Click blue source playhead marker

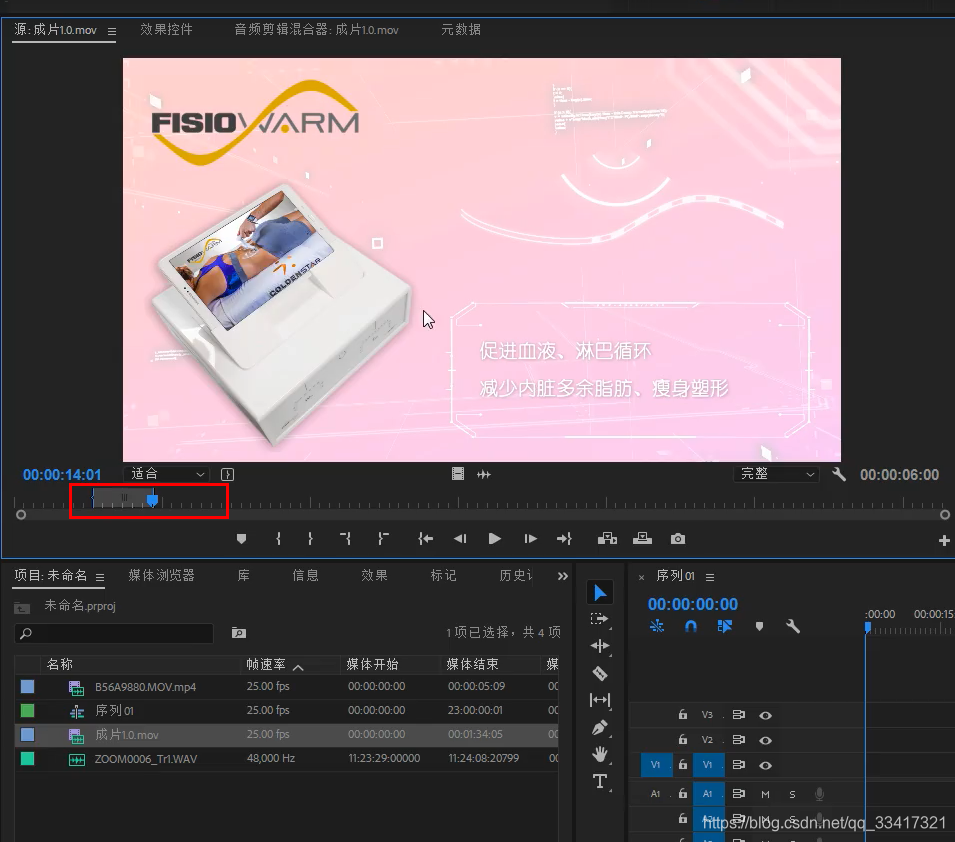152,500
